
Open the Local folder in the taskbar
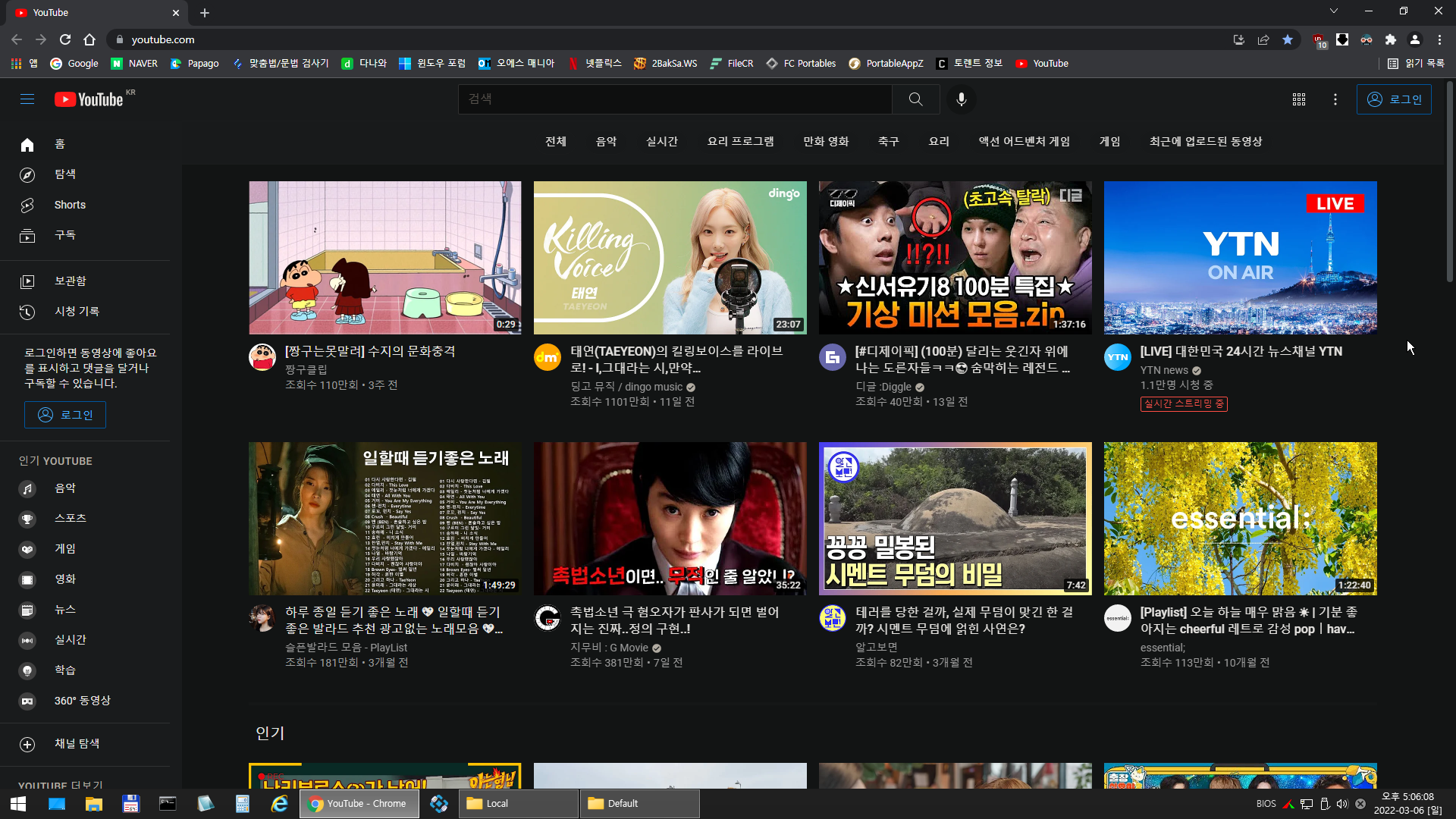tap(519, 804)
